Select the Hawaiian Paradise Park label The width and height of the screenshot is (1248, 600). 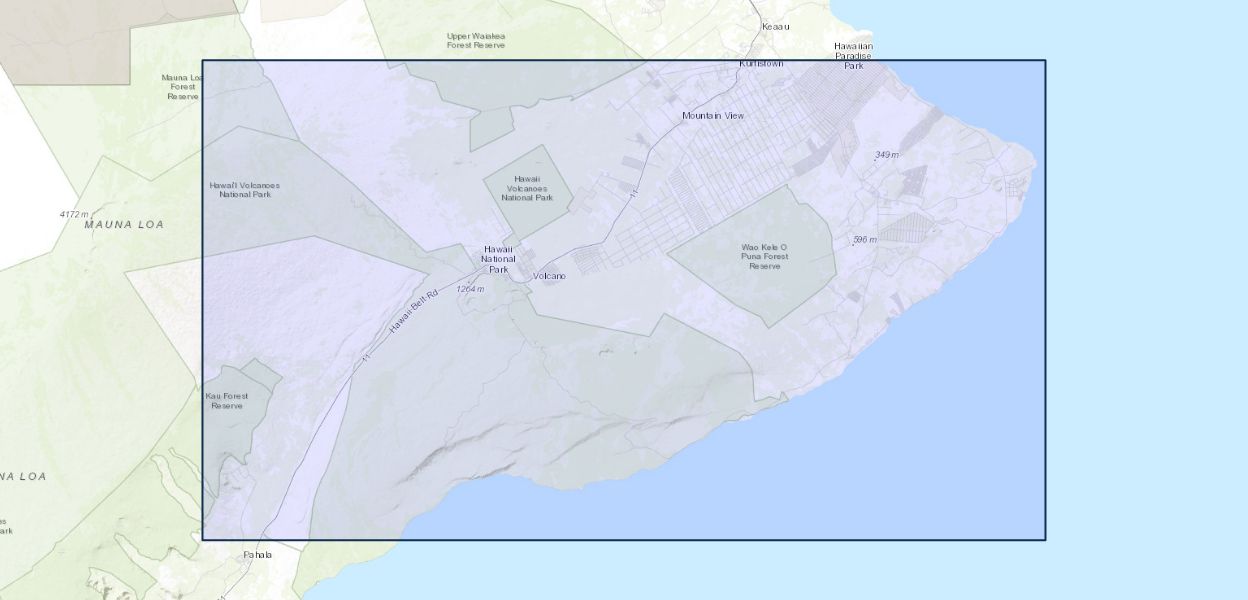[853, 55]
